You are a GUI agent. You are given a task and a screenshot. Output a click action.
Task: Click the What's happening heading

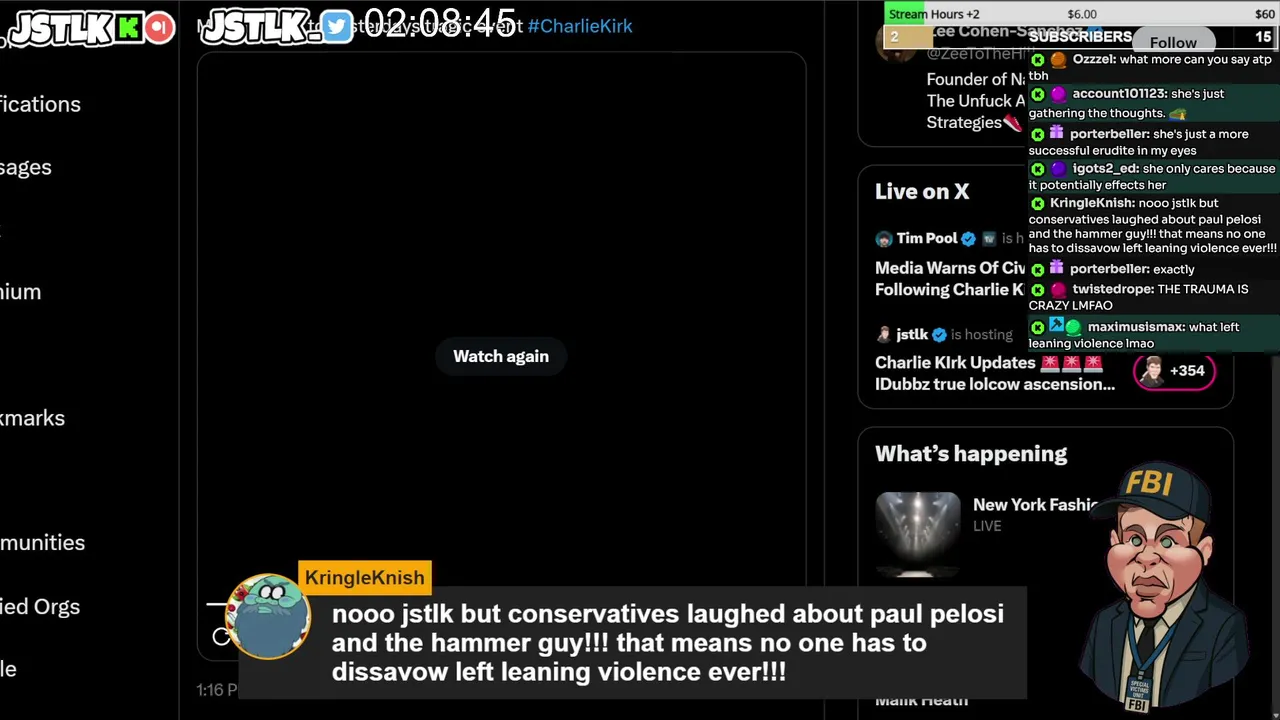point(971,454)
